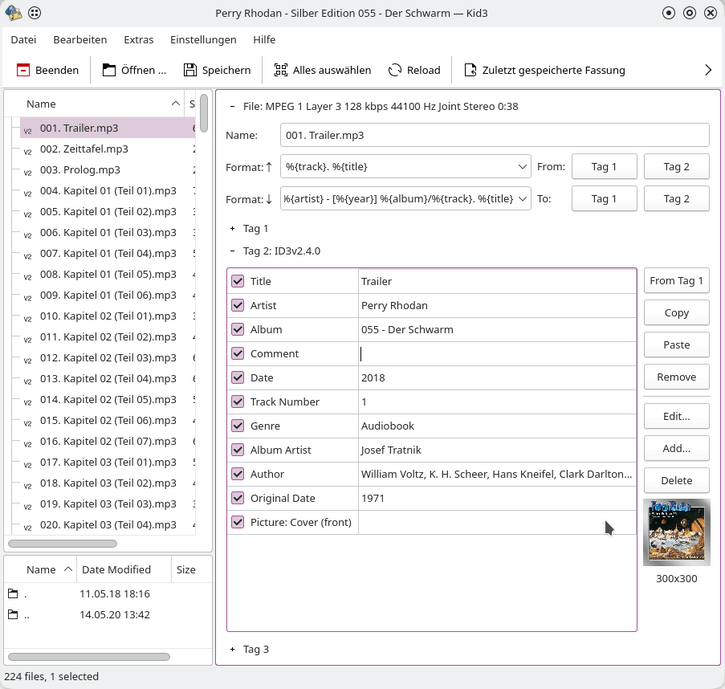This screenshot has width=725, height=689.
Task: Click the Kid3 app icon in title bar
Action: pos(14,13)
